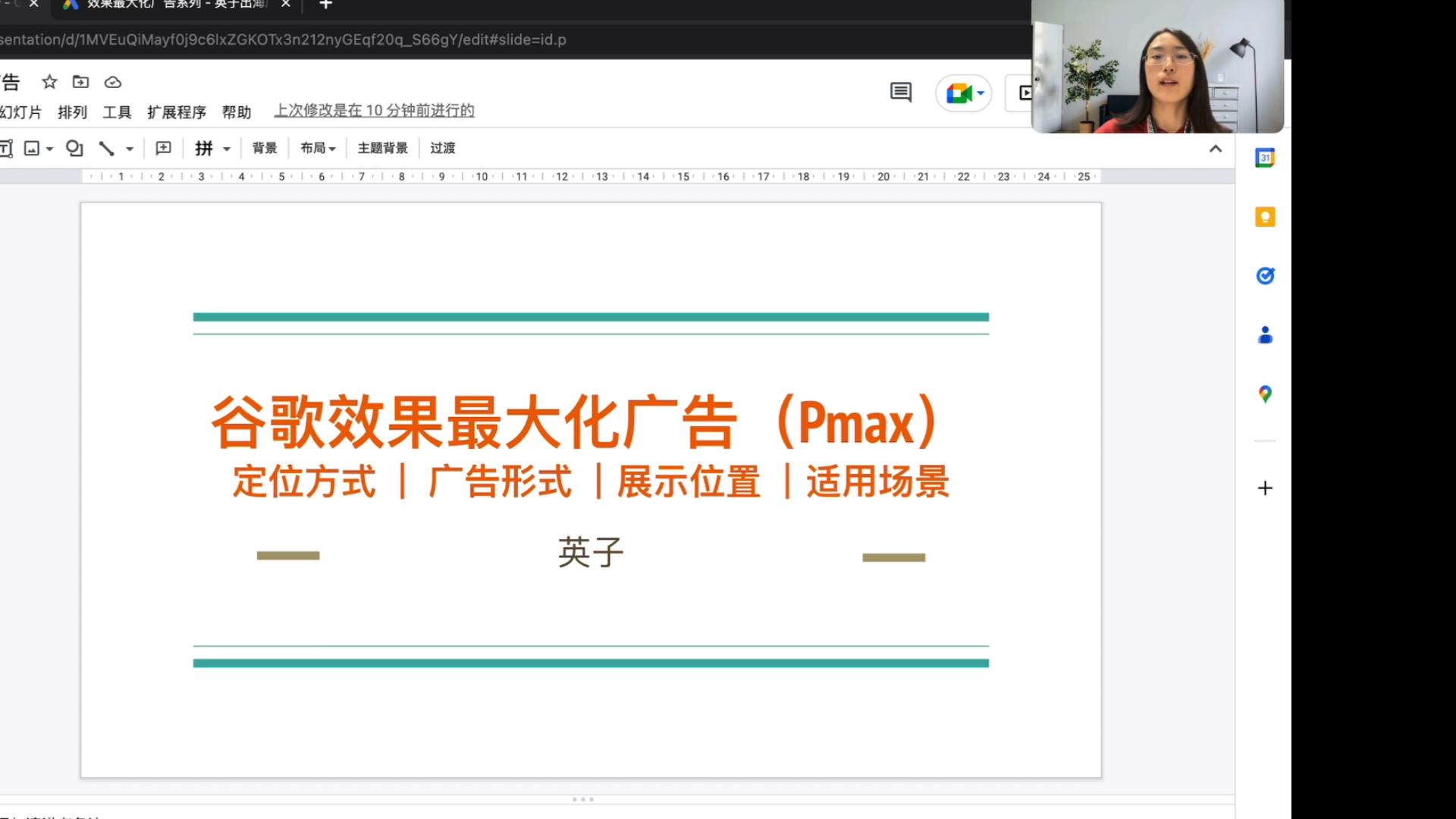Click the subtitle text 定位方式 | 广告形式
Screen dimensions: 1456x819
click(x=403, y=482)
